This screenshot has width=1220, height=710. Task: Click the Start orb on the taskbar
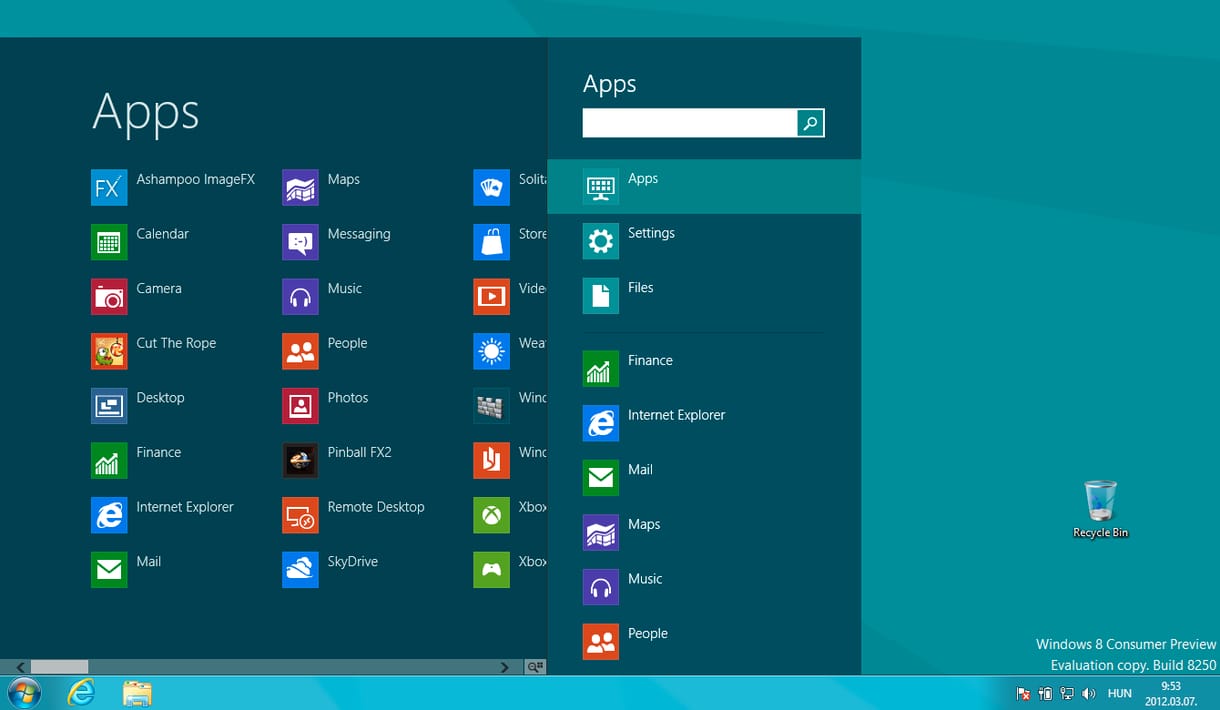tap(24, 693)
